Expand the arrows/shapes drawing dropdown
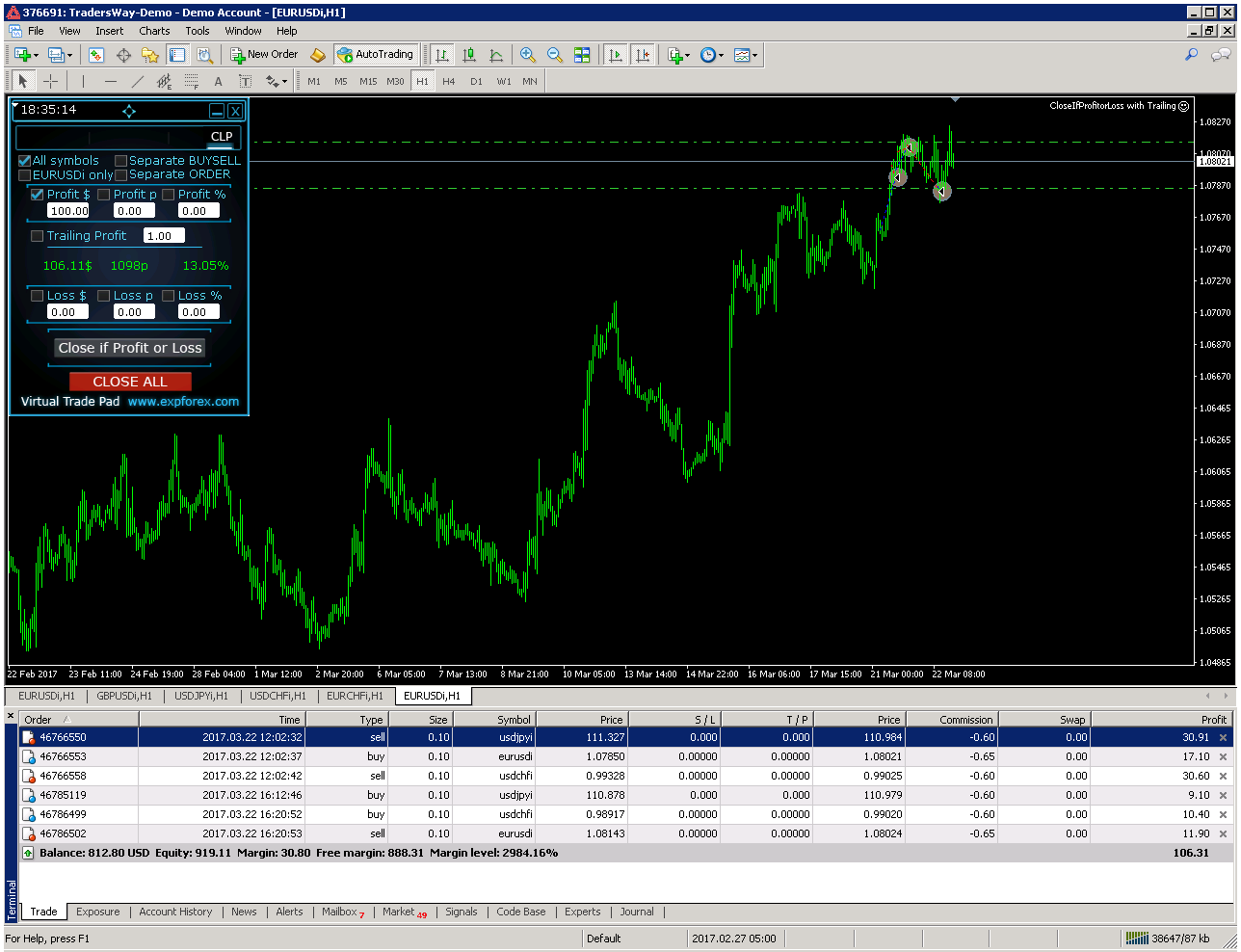1241x952 pixels. [277, 82]
